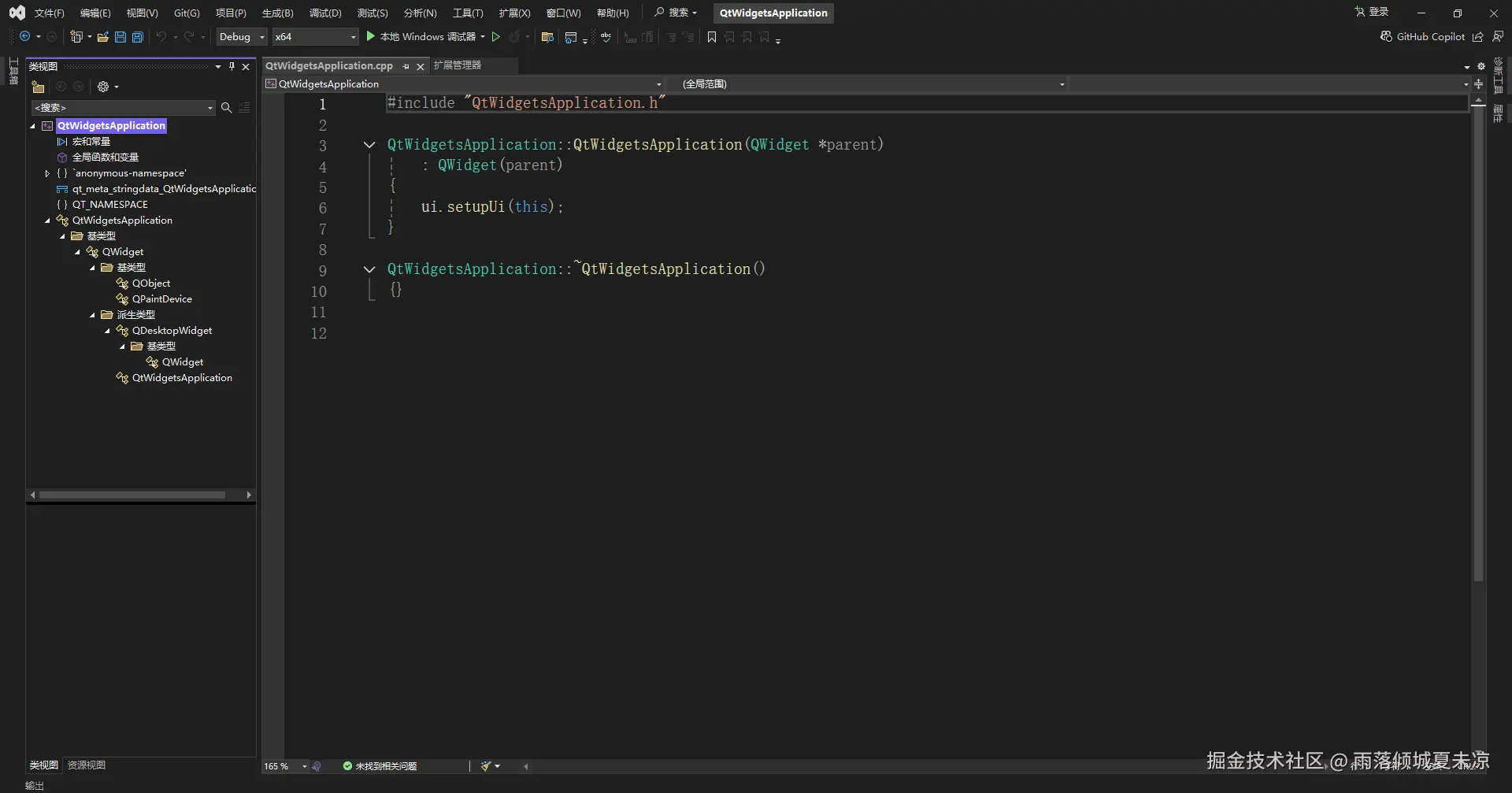Open the 扩展(X) menu
Viewport: 1512px width, 793px height.
coord(514,13)
